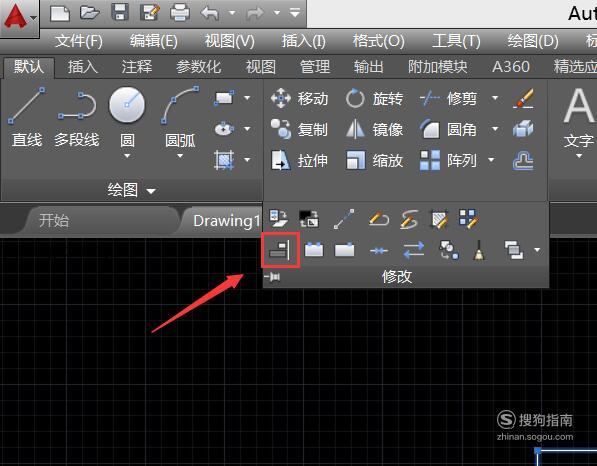
Task: Click the 旋转 rotate tool
Action: coord(374,99)
